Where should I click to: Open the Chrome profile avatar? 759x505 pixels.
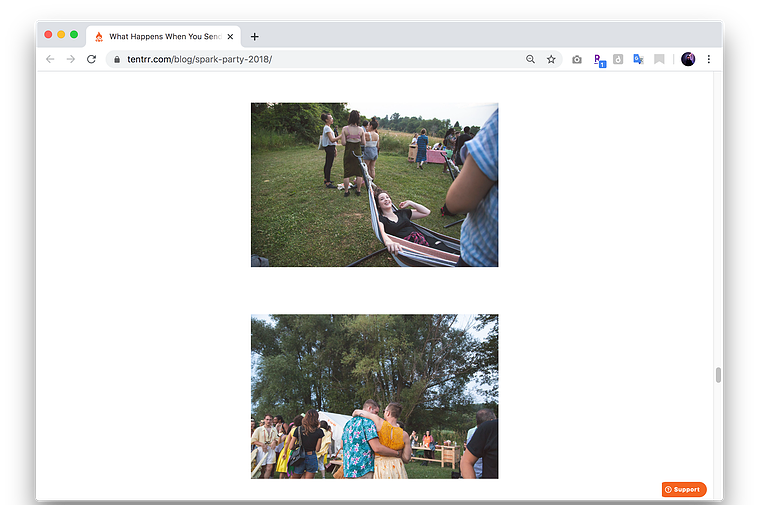[688, 59]
